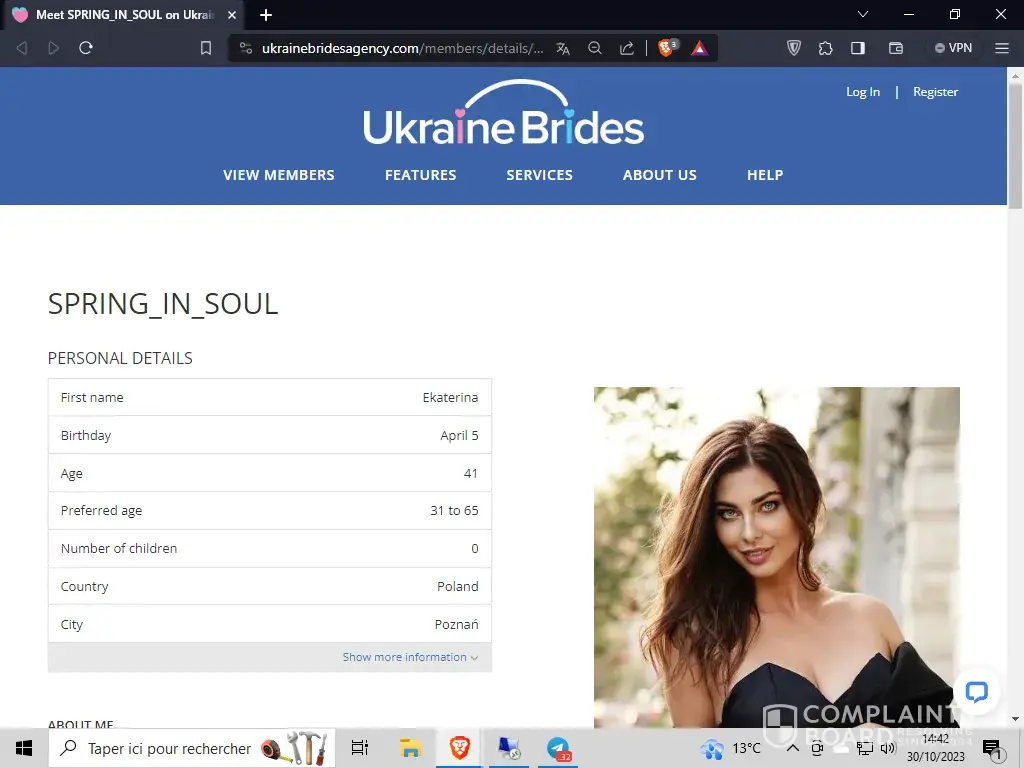Bookmark this page using the bookmark icon
Image resolution: width=1024 pixels, height=768 pixels.
click(206, 48)
